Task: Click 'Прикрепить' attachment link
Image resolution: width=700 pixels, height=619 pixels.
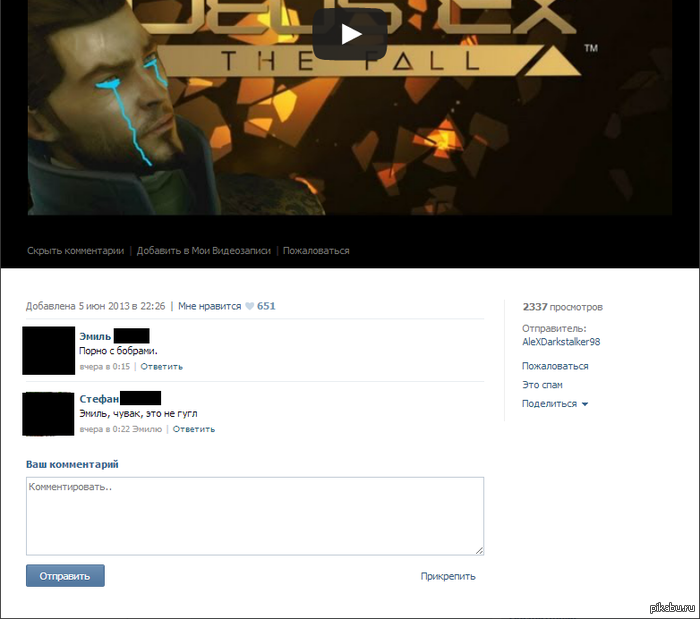Action: 448,576
